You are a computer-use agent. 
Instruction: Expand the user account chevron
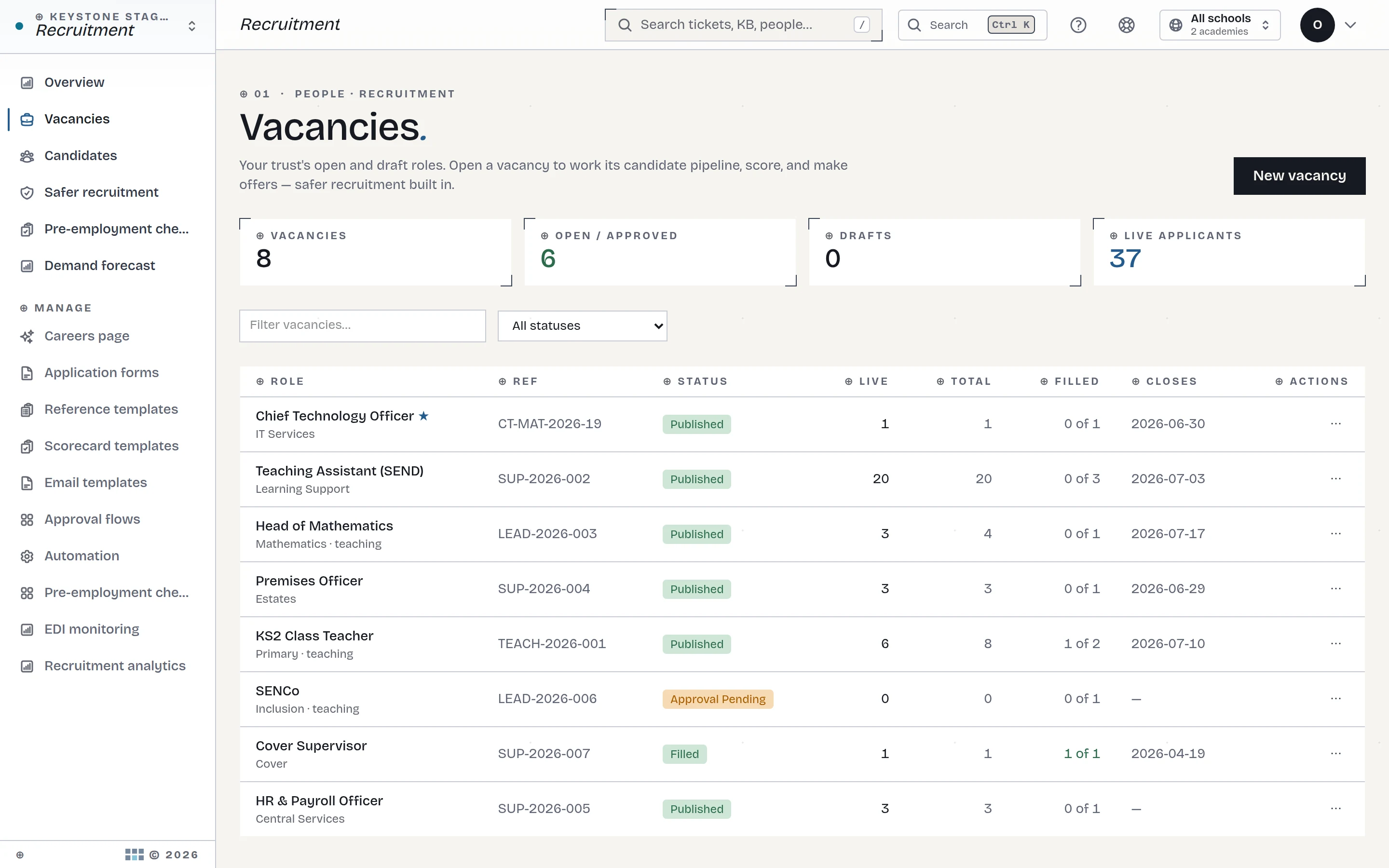pyautogui.click(x=1350, y=25)
